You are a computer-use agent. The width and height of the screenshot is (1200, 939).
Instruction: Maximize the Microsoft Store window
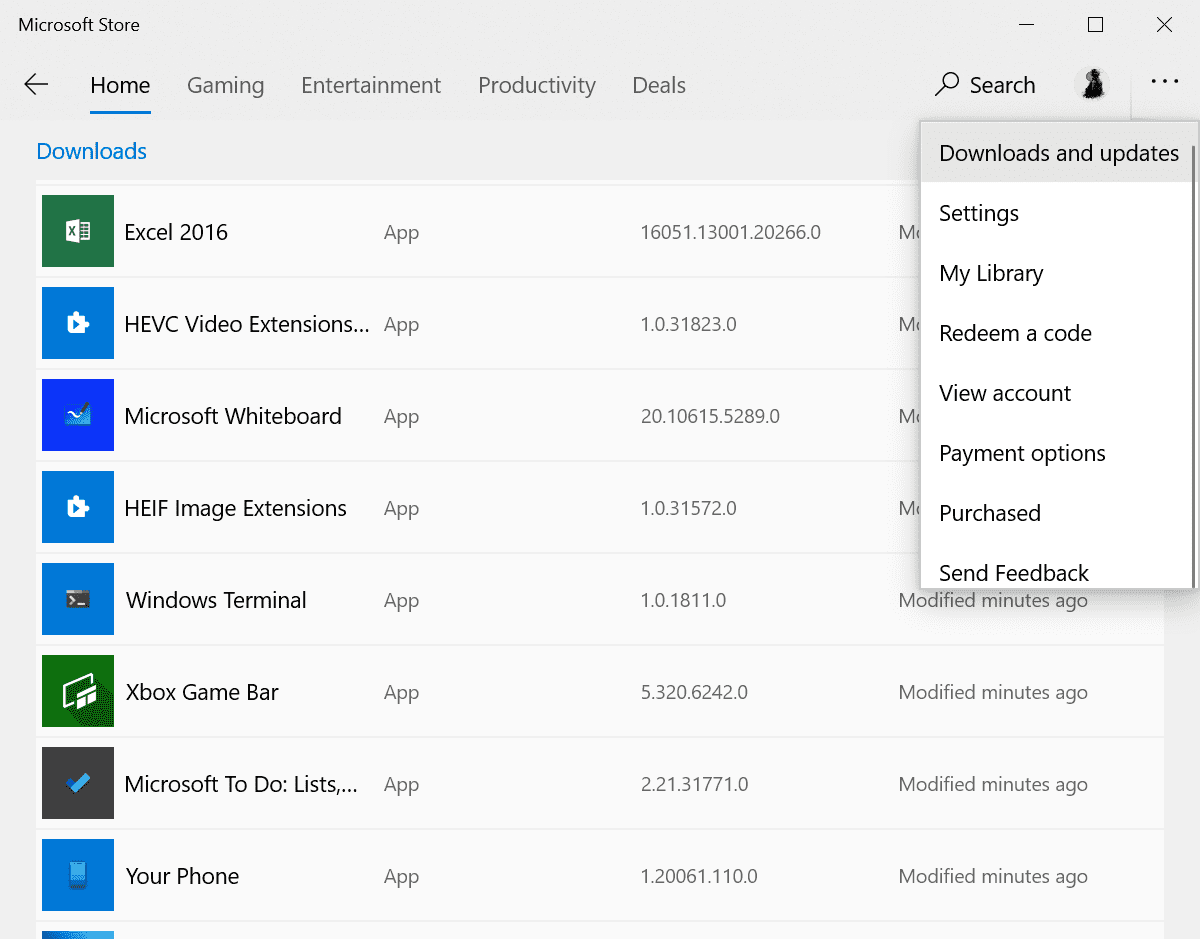coord(1095,25)
